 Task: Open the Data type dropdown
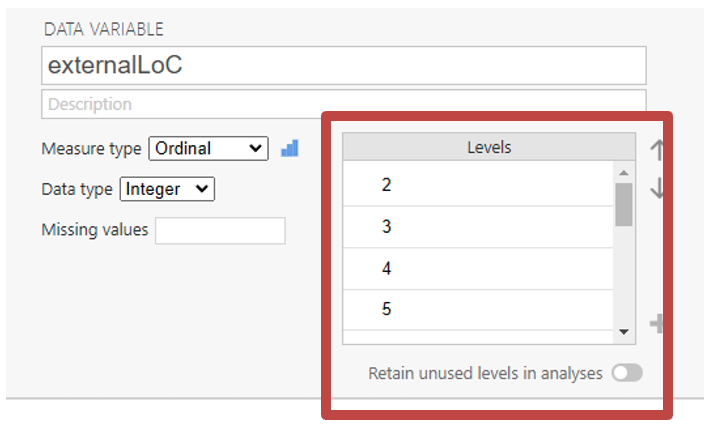point(167,188)
